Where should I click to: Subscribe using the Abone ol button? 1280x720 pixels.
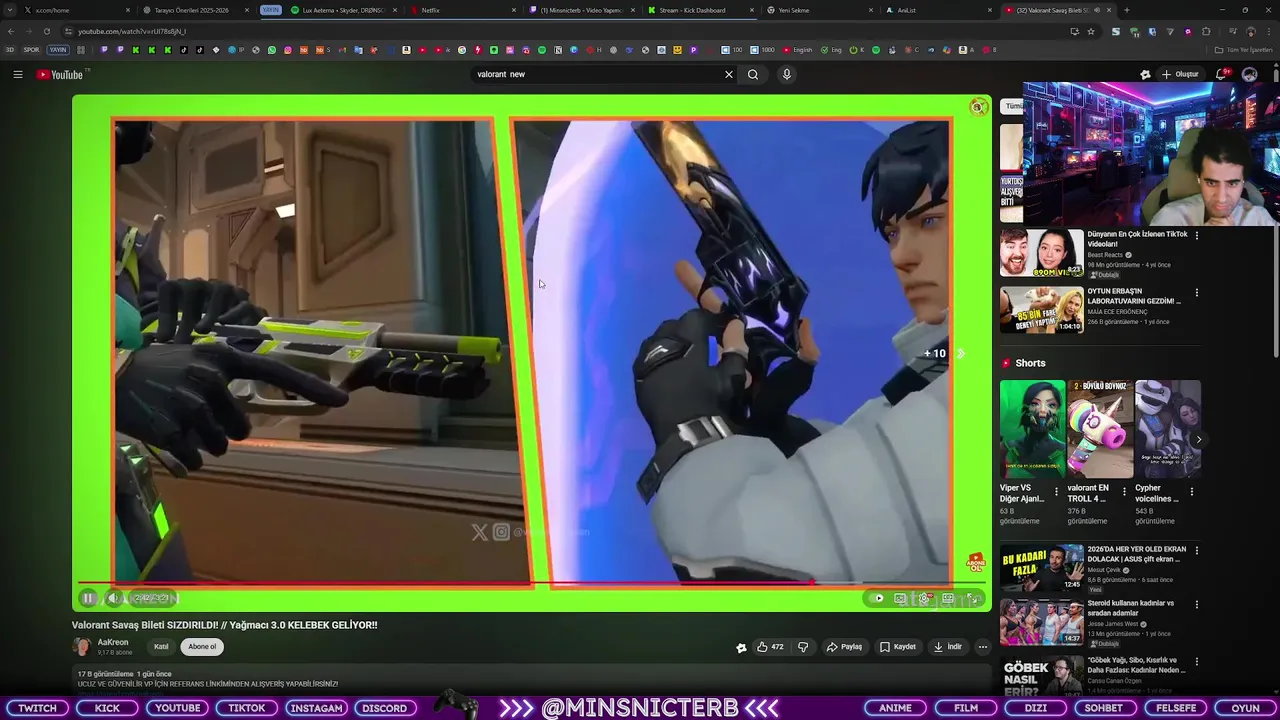pos(202,647)
